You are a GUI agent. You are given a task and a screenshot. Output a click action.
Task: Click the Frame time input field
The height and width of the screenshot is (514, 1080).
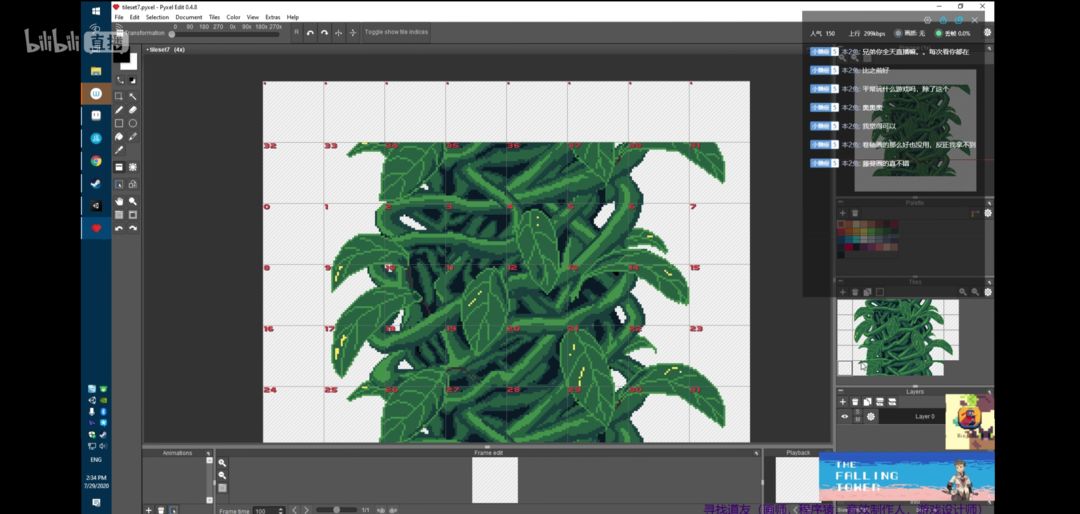click(x=268, y=511)
